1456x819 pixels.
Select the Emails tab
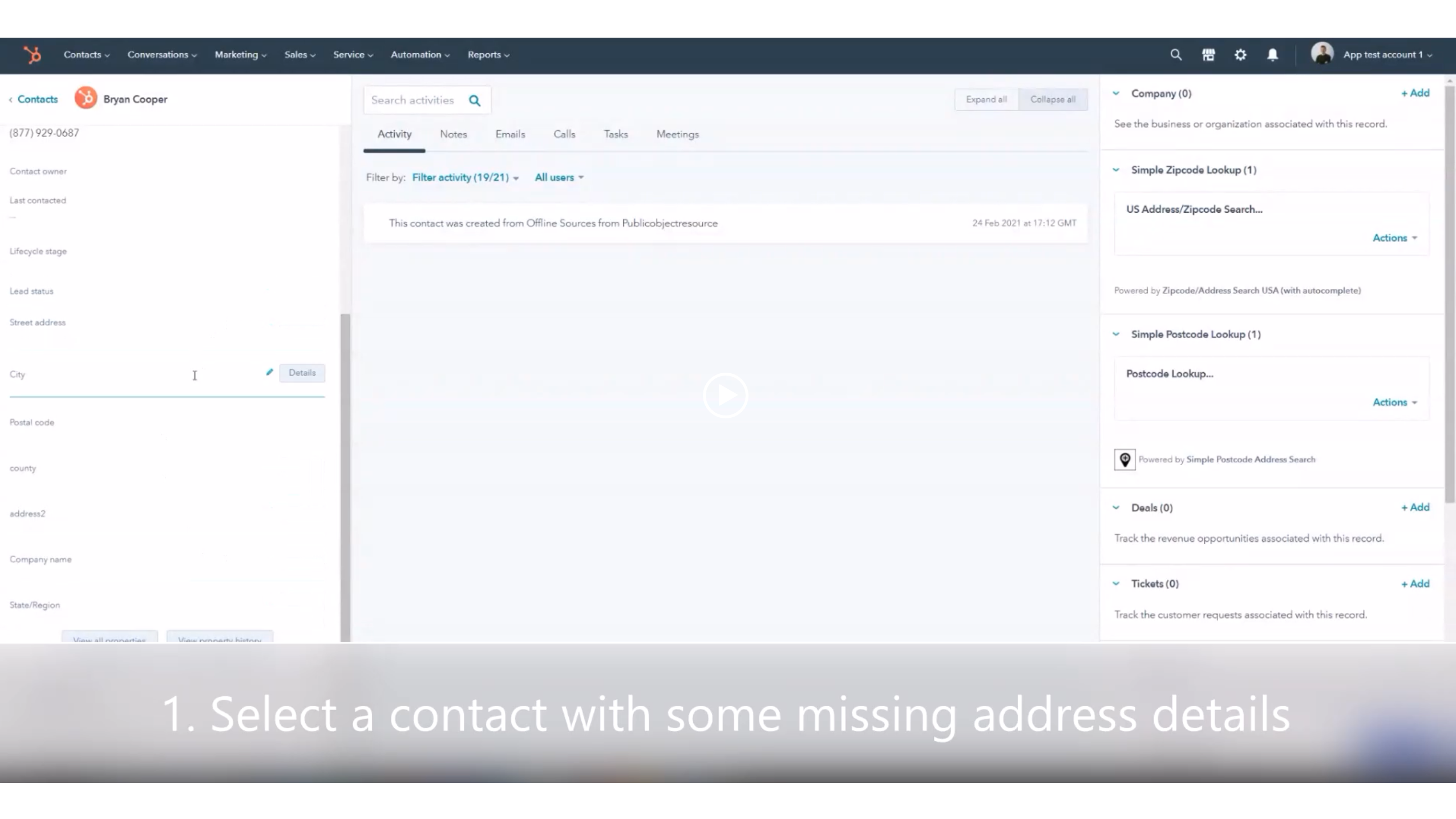[x=510, y=134]
